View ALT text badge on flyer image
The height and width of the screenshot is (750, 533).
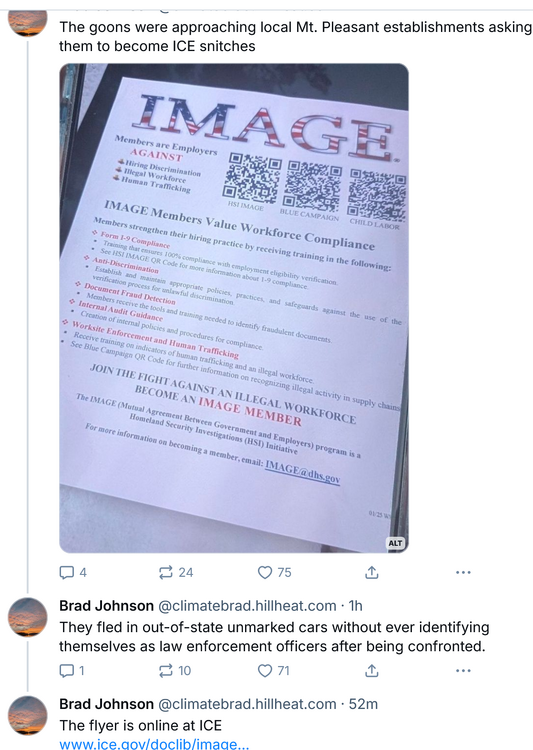(x=395, y=543)
